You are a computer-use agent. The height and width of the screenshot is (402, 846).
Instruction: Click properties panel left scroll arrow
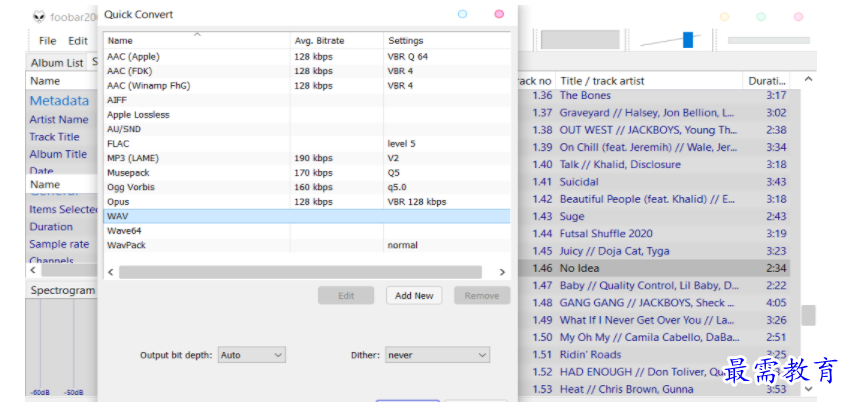coord(33,270)
